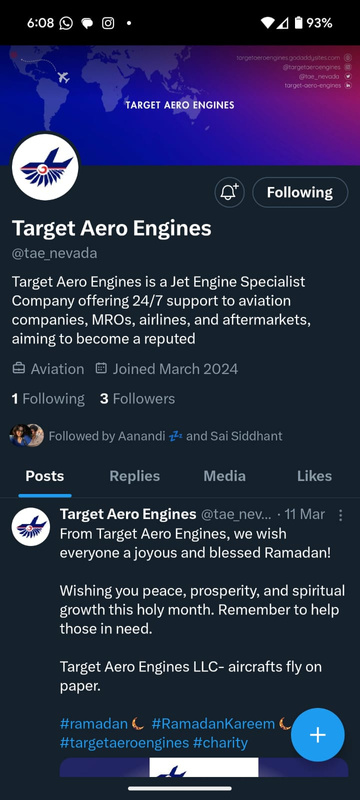
Task: Switch to the Replies tab
Action: click(x=135, y=476)
